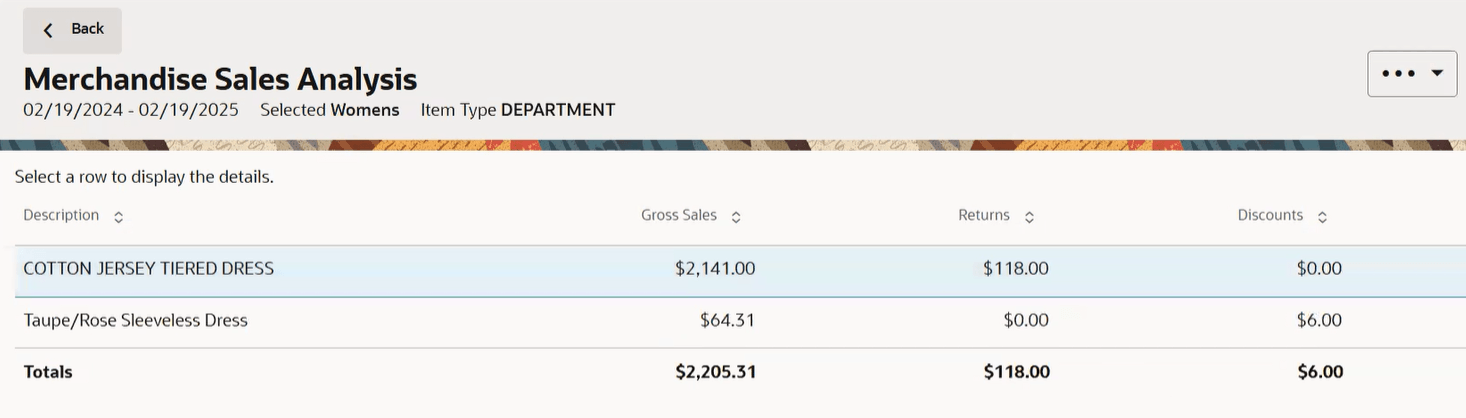Click the Discounts column sort icon
The height and width of the screenshot is (418, 1466).
click(1322, 217)
